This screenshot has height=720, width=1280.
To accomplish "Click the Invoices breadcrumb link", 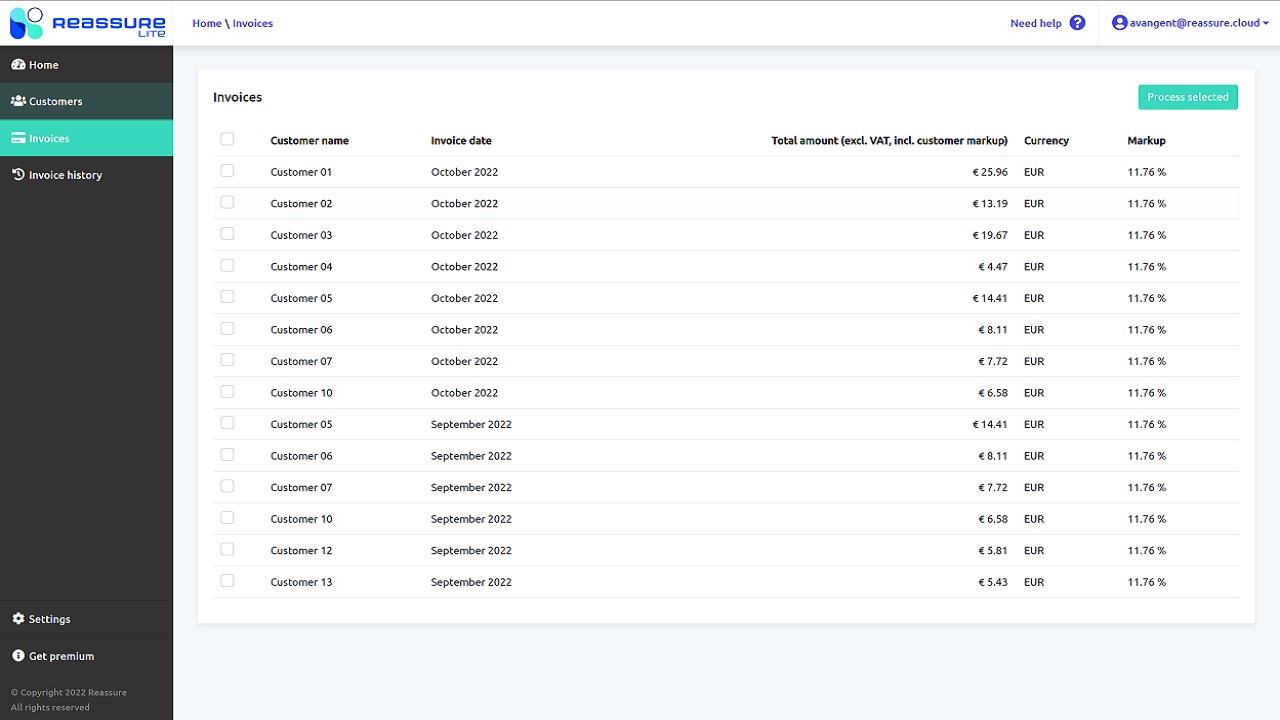I will [x=253, y=23].
